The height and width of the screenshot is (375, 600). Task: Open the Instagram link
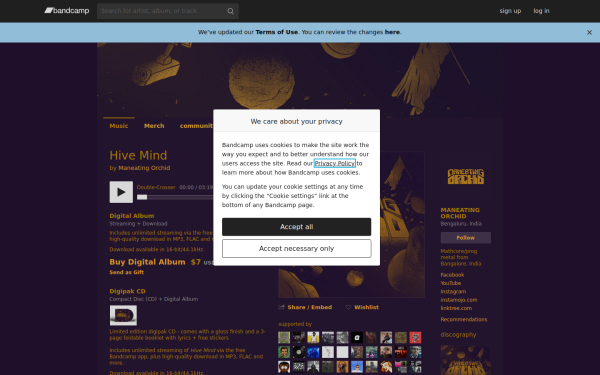tap(453, 292)
